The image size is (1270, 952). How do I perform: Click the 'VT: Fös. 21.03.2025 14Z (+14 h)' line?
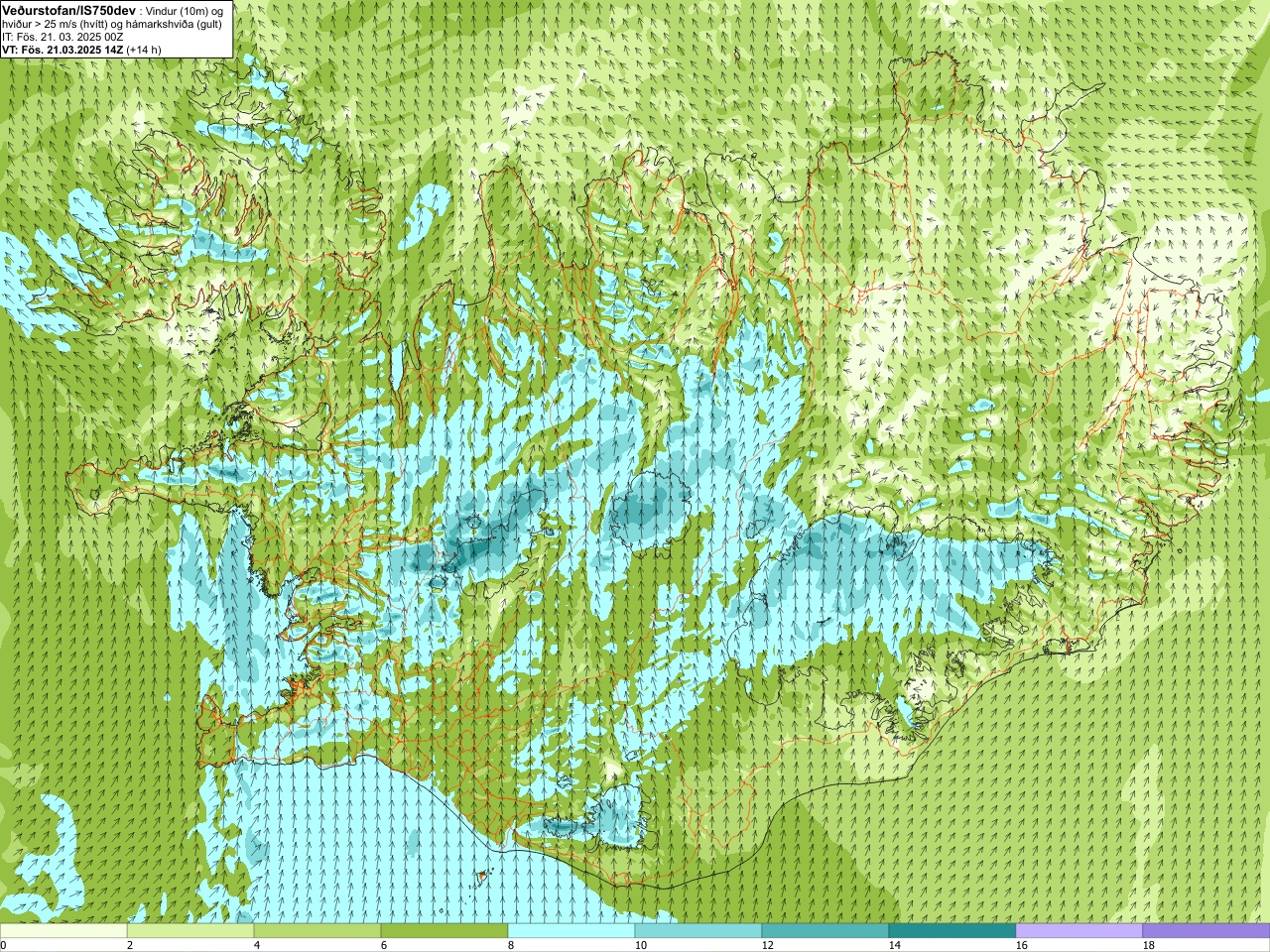tap(81, 50)
